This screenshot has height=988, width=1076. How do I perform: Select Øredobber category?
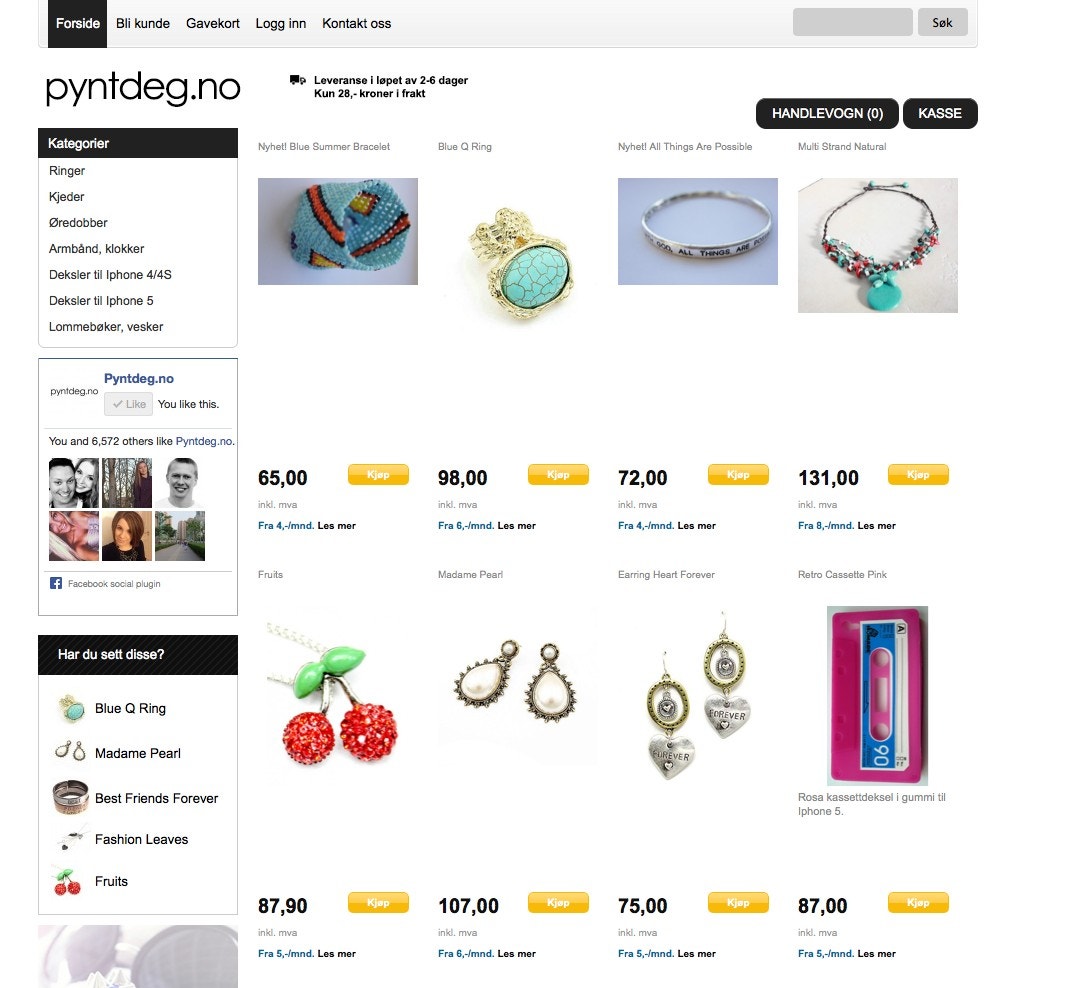coord(78,222)
